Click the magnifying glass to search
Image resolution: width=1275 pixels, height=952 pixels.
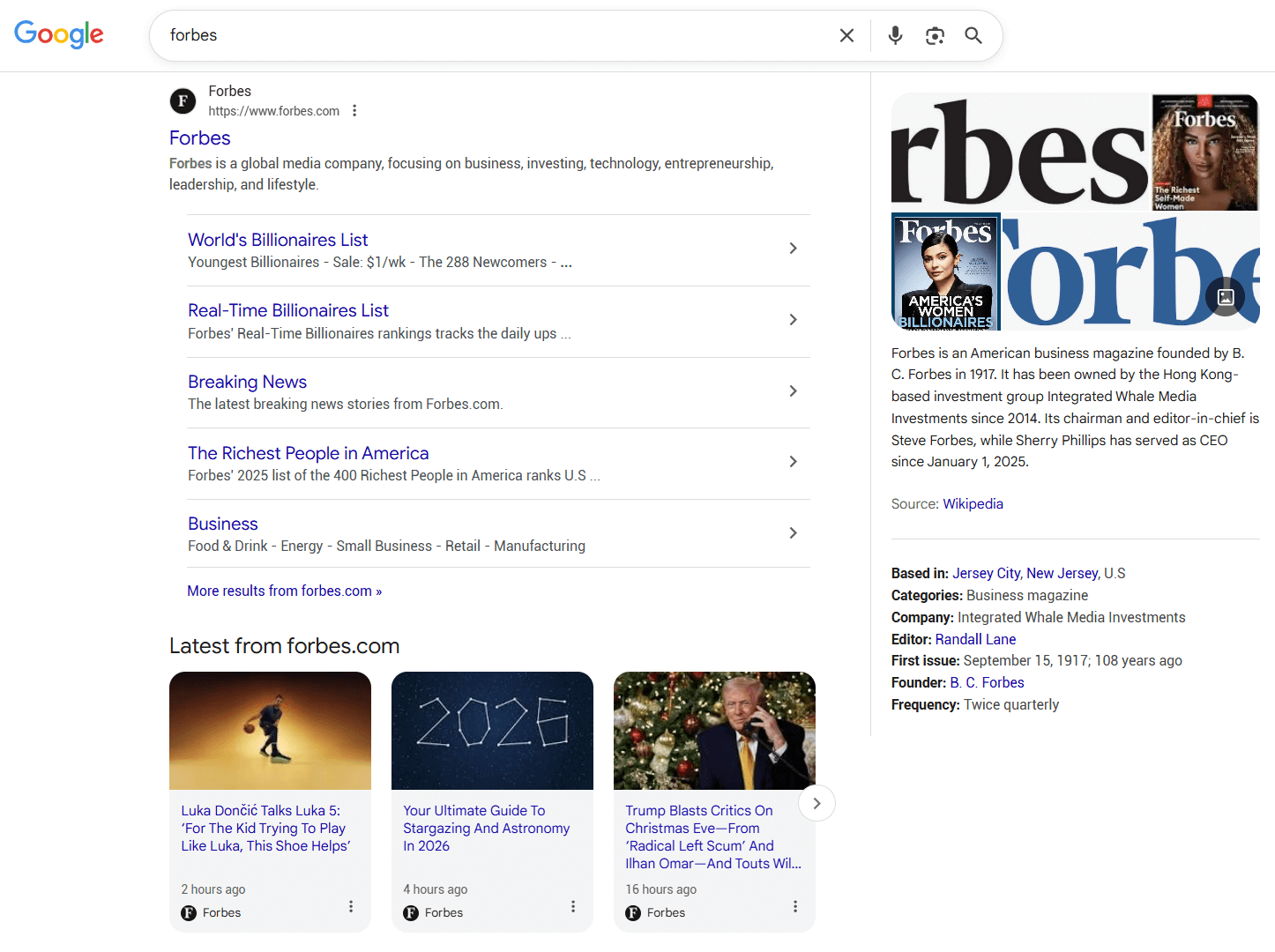tap(973, 35)
